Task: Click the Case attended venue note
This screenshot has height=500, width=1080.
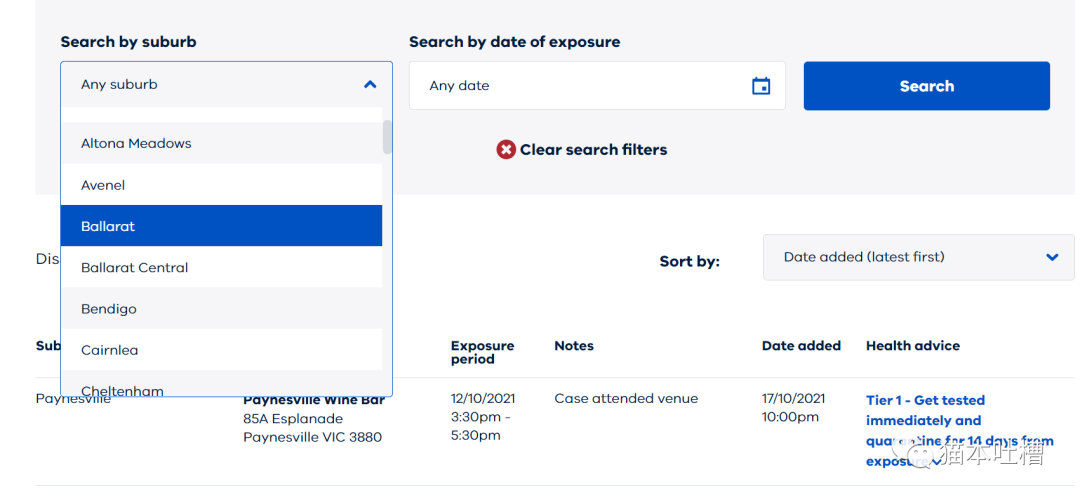Action: click(x=626, y=398)
